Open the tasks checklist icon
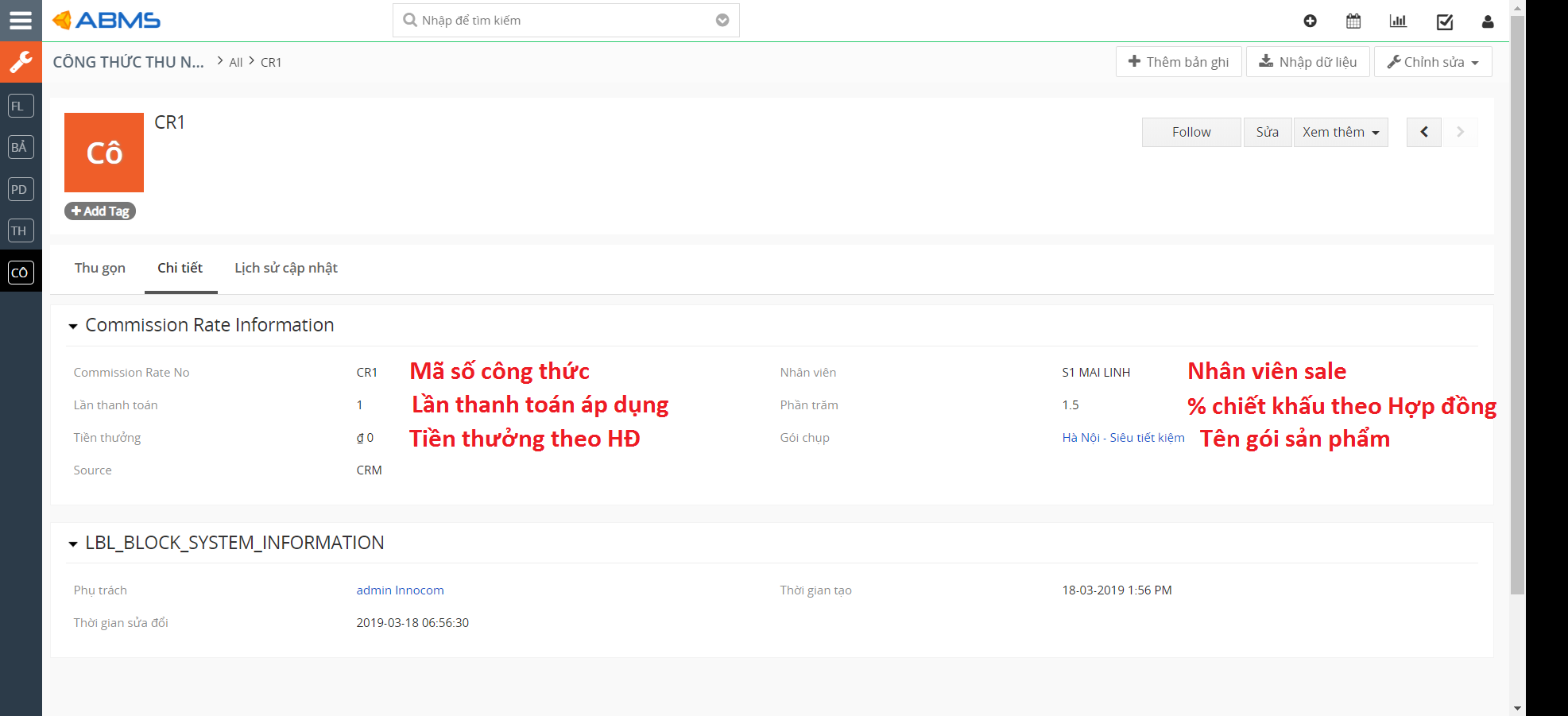Image resolution: width=1568 pixels, height=716 pixels. tap(1444, 21)
